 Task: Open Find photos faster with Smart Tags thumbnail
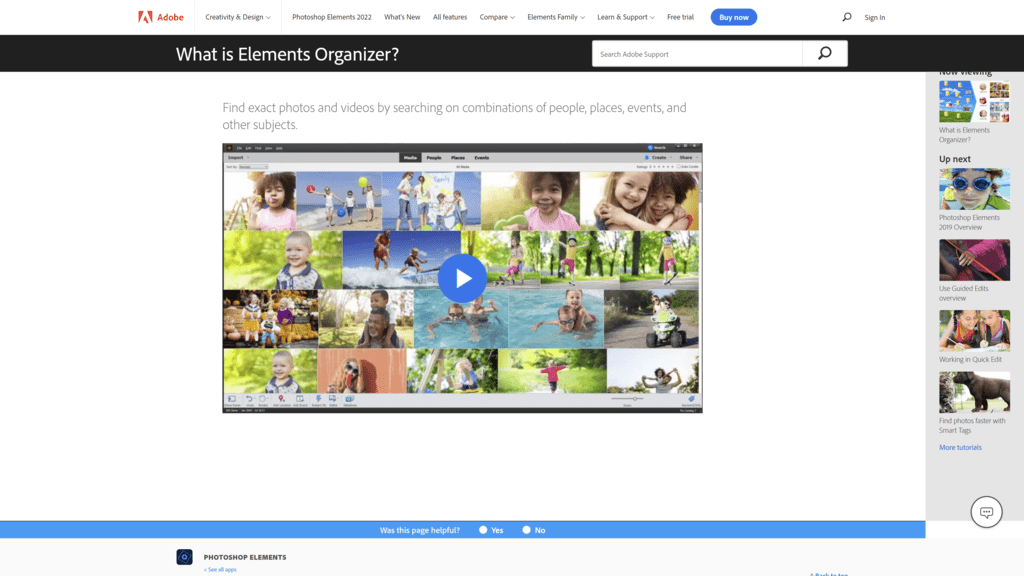(974, 392)
